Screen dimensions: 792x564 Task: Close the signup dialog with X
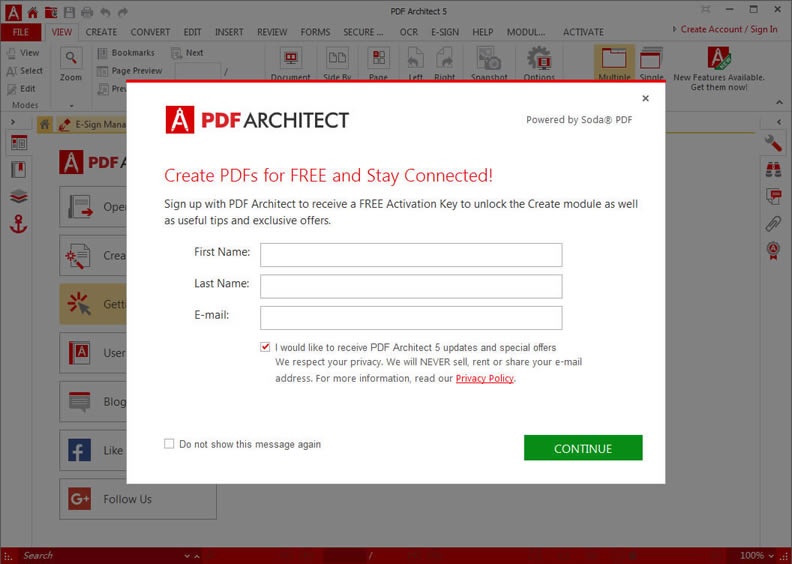tap(645, 98)
